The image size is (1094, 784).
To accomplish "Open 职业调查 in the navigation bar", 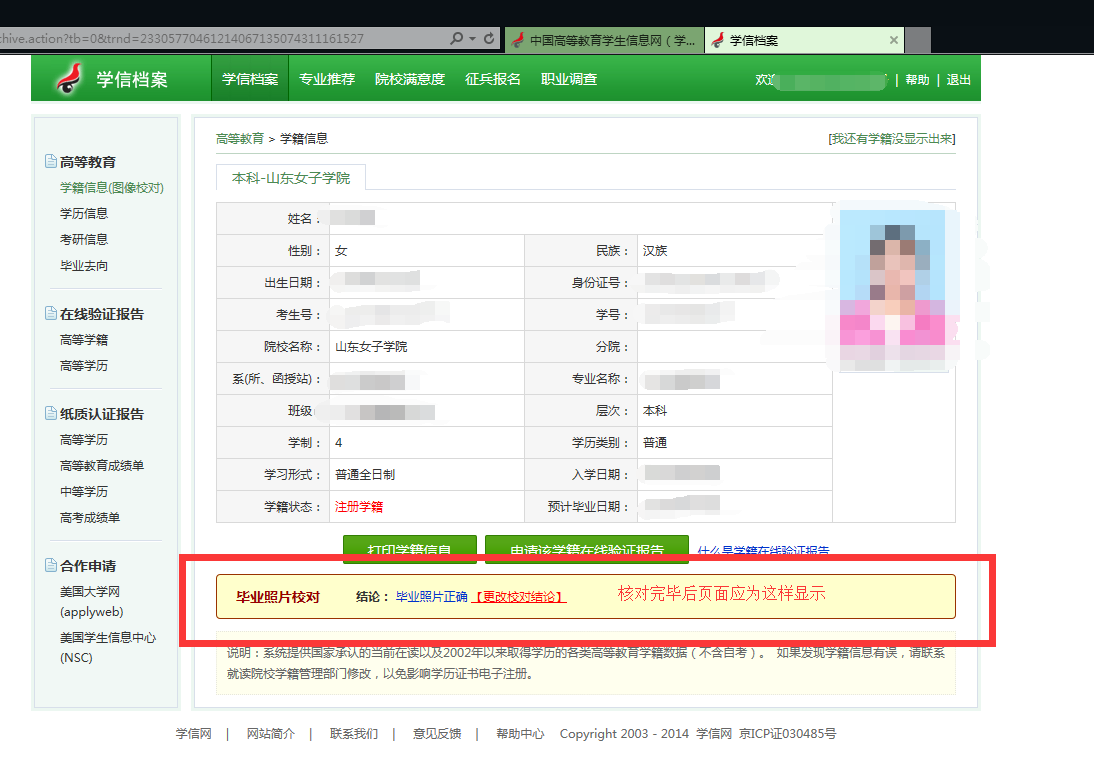I will click(x=569, y=79).
